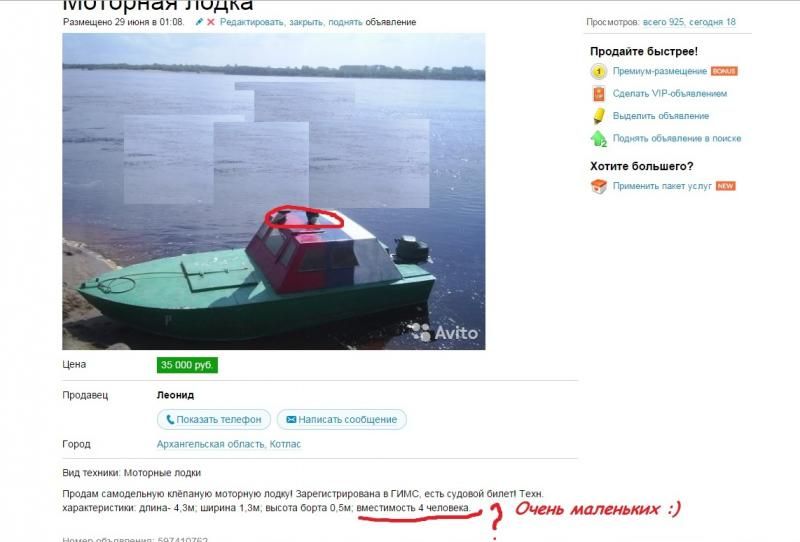
Task: Open the Редактировать link
Action: click(252, 22)
